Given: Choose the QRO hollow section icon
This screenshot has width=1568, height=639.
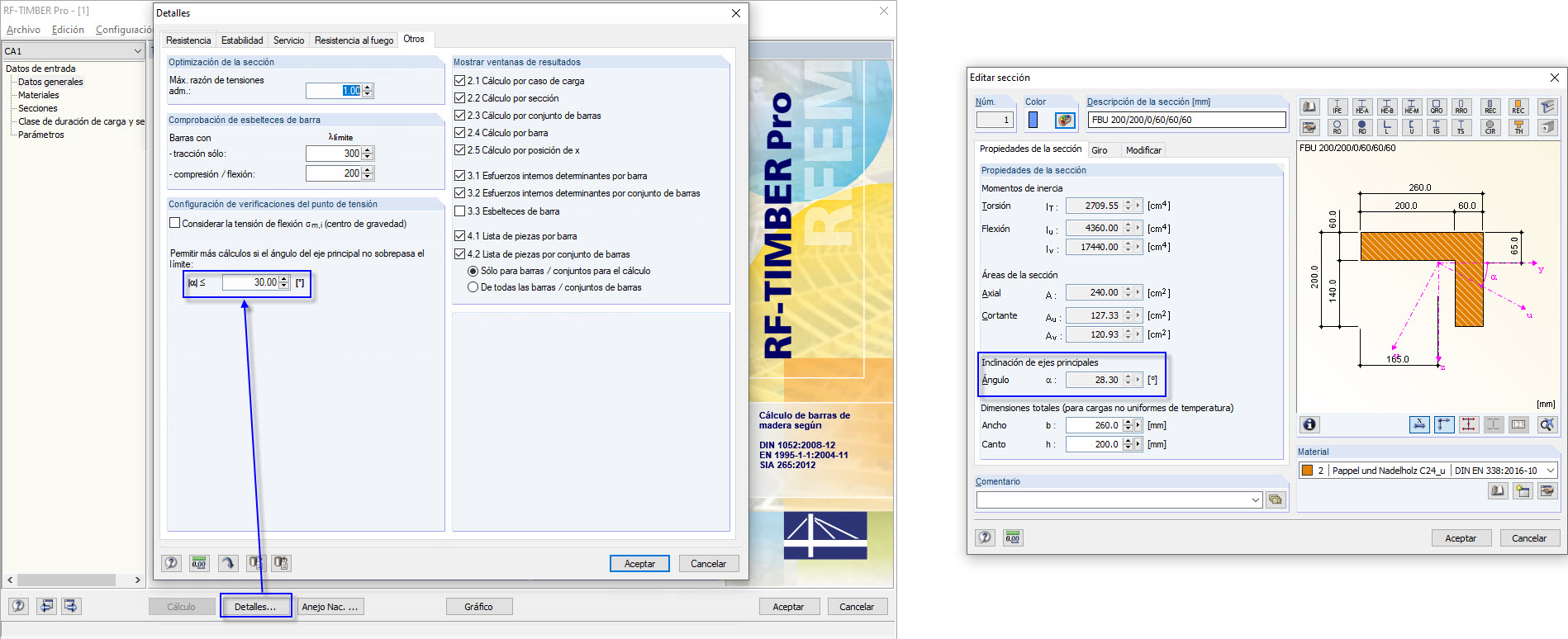Looking at the screenshot, I should click(1437, 107).
